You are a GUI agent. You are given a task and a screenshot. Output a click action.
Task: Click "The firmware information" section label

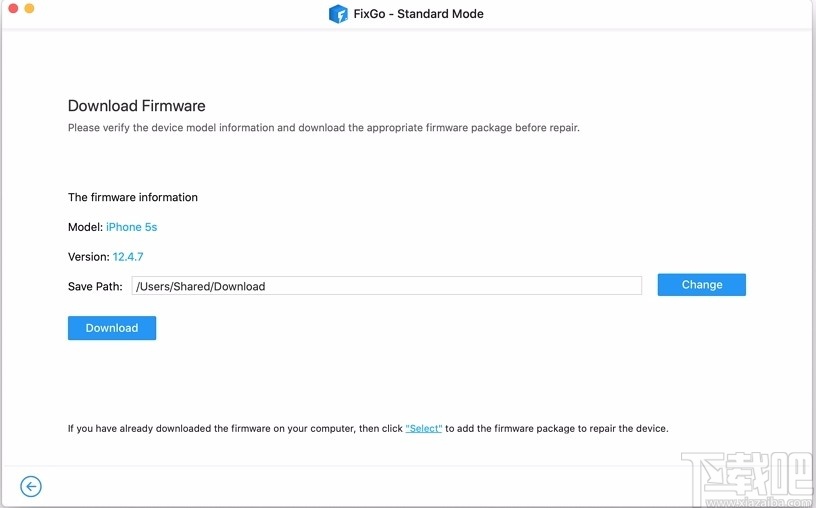(x=133, y=197)
